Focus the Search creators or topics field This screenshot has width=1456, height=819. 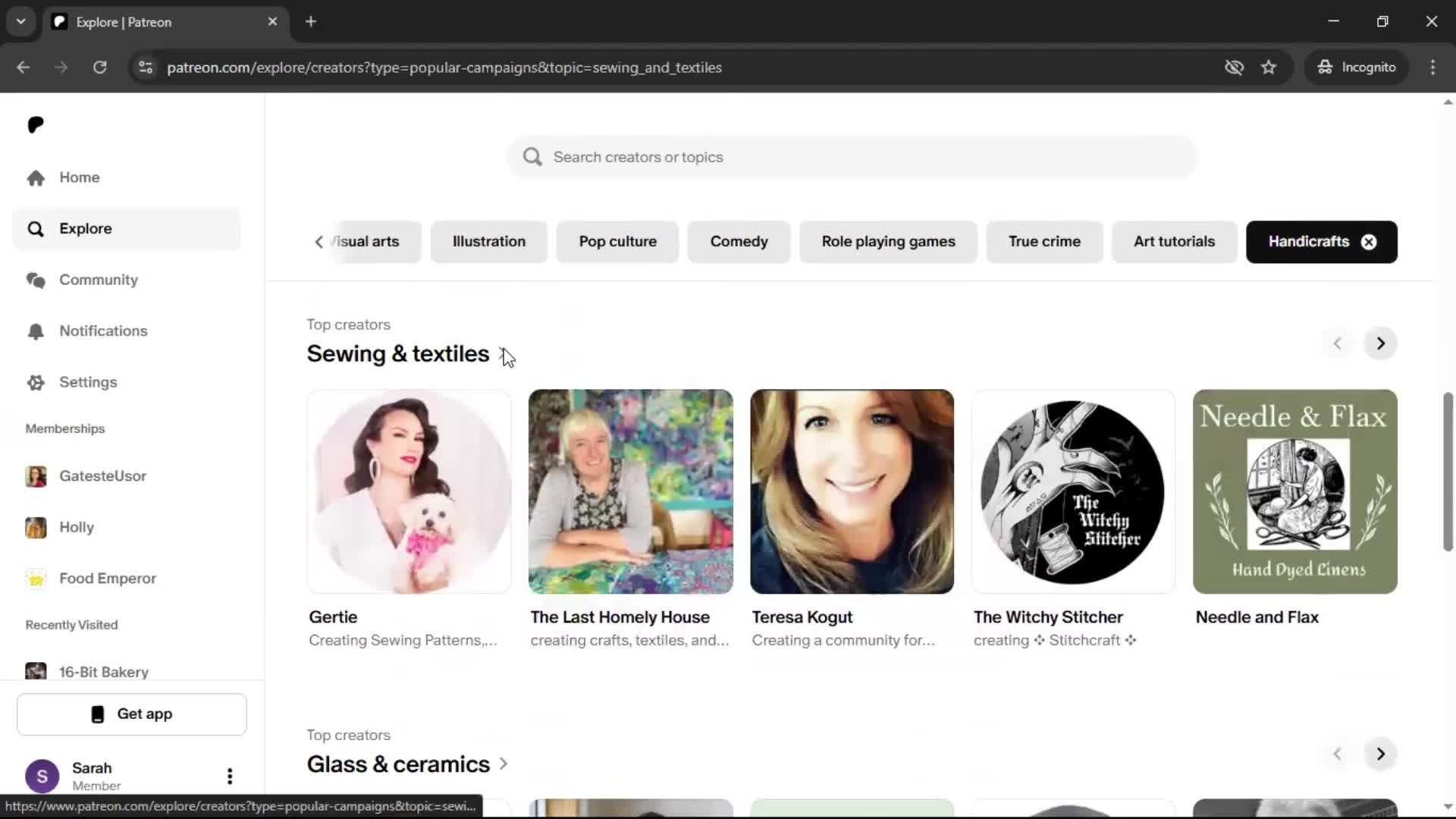click(852, 157)
